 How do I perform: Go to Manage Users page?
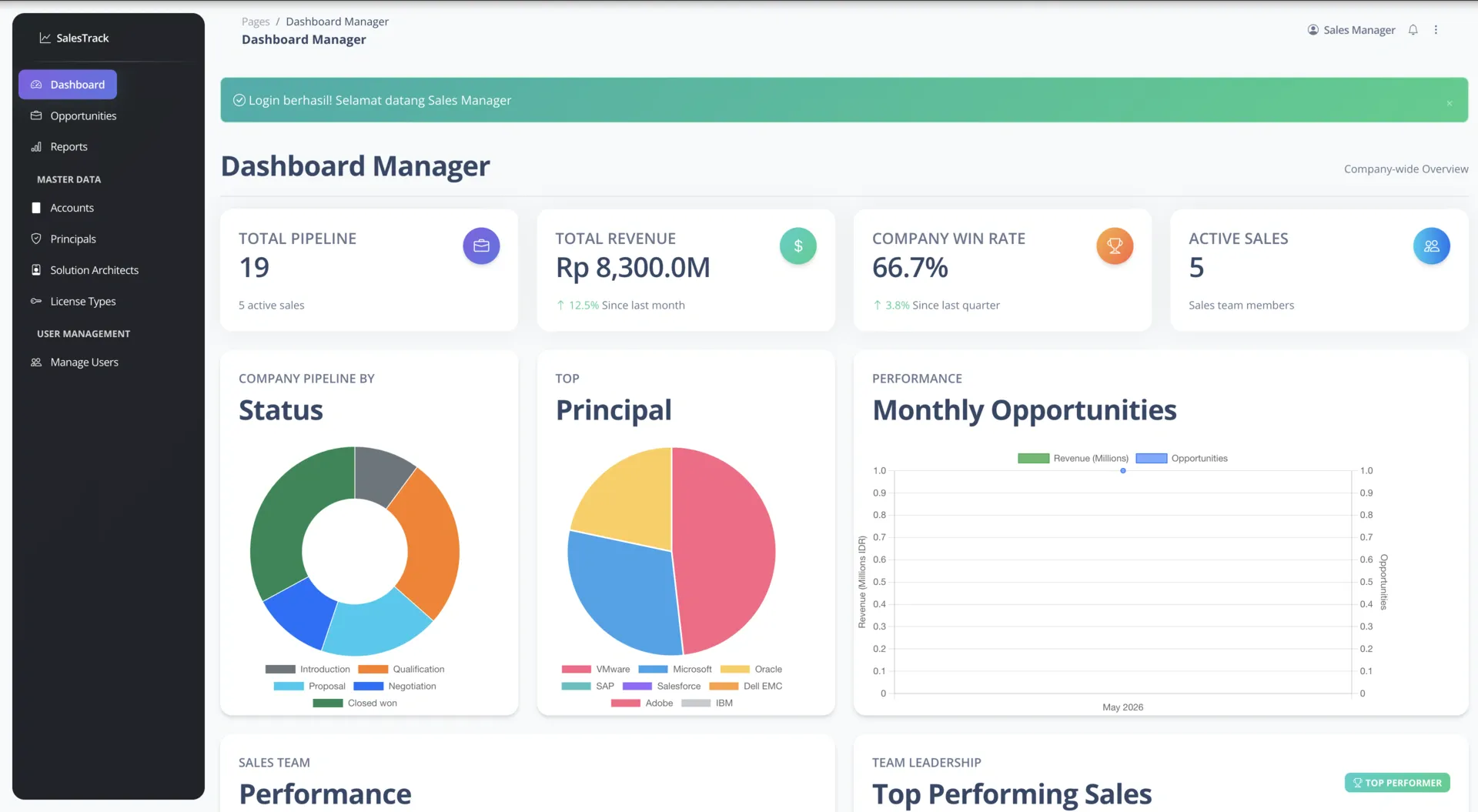tap(84, 363)
